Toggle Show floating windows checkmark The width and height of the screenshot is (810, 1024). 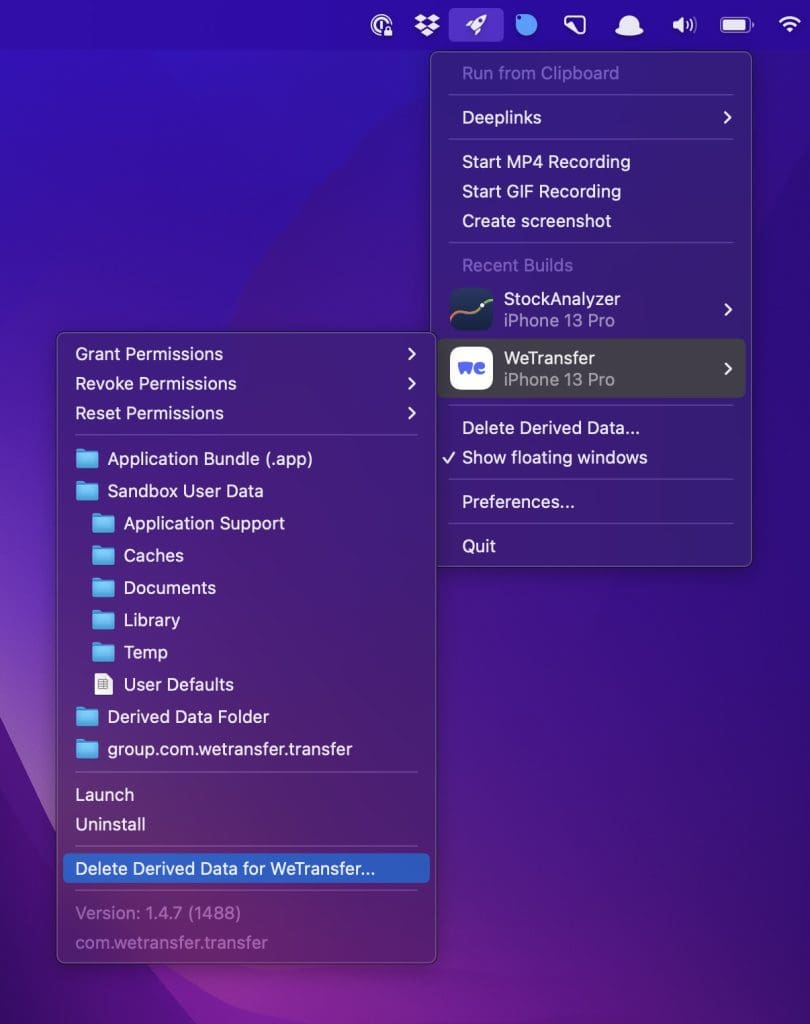point(448,458)
